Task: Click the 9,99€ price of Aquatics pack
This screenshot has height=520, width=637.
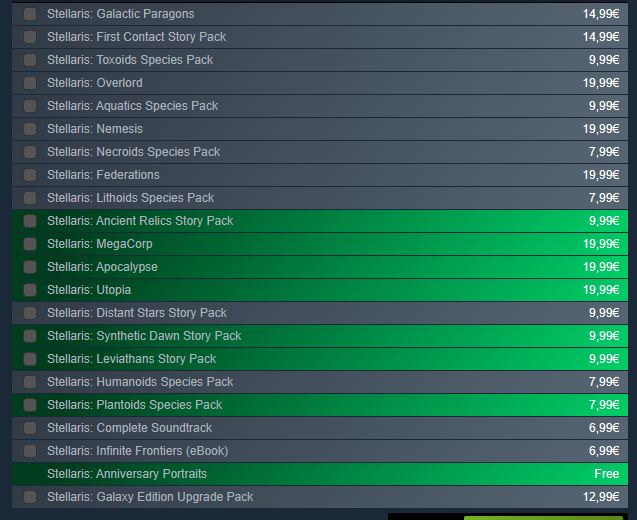Action: click(x=604, y=106)
